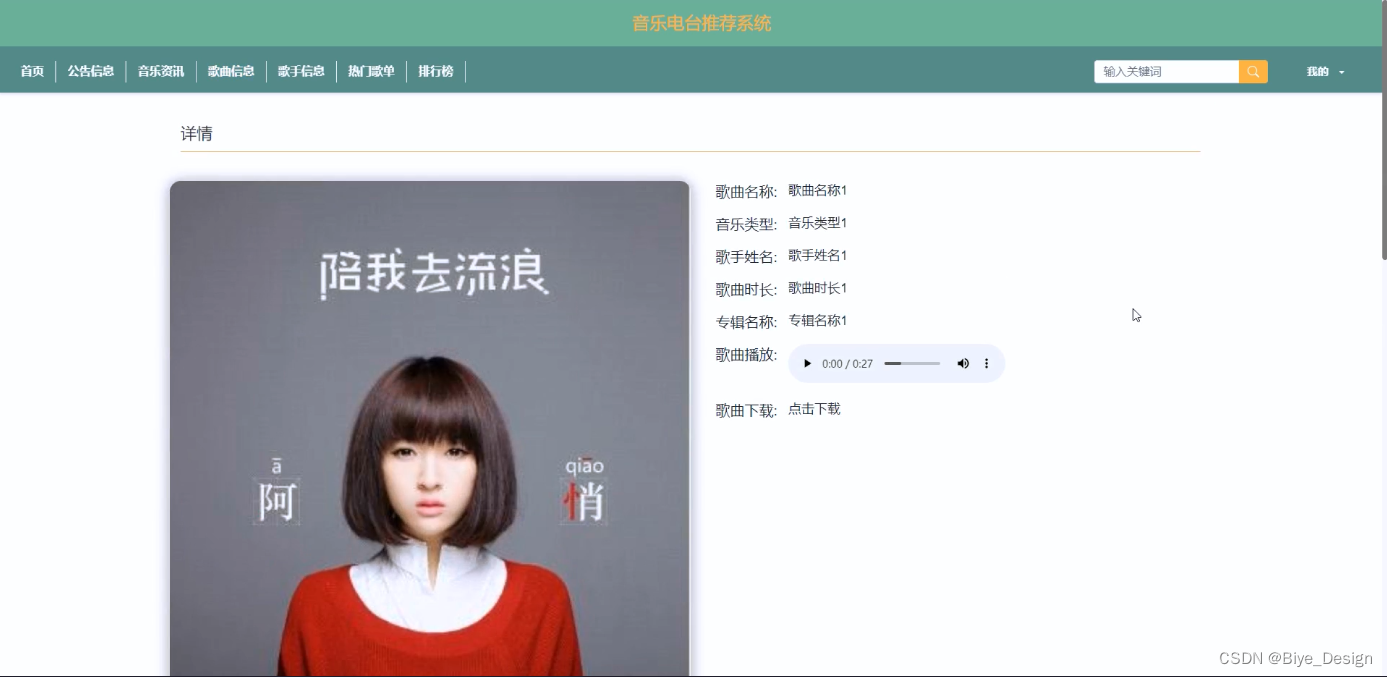Mute the audio player volume

(963, 364)
